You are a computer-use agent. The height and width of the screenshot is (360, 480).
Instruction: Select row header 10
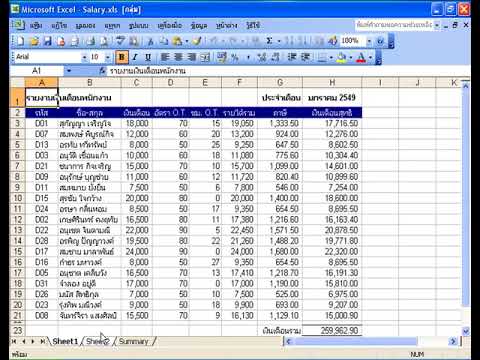[x=17, y=198]
